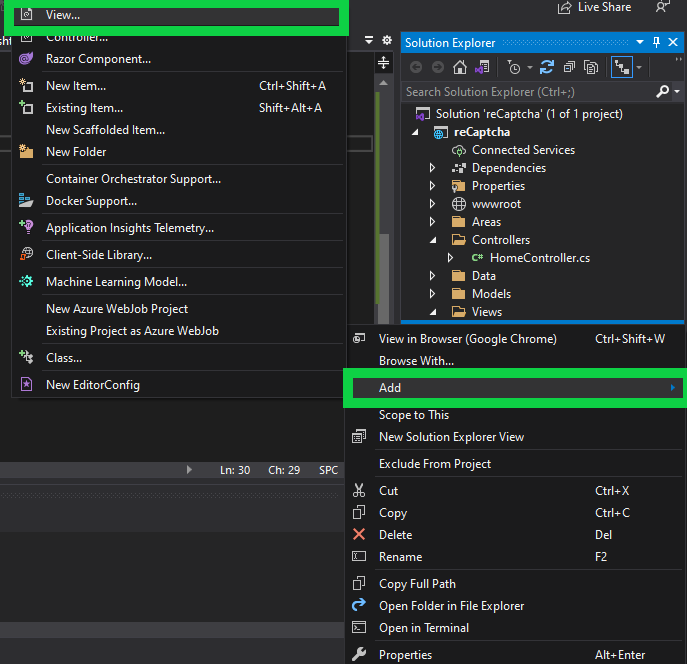
Task: Choose Razor Component... menu item
Action: point(178,59)
